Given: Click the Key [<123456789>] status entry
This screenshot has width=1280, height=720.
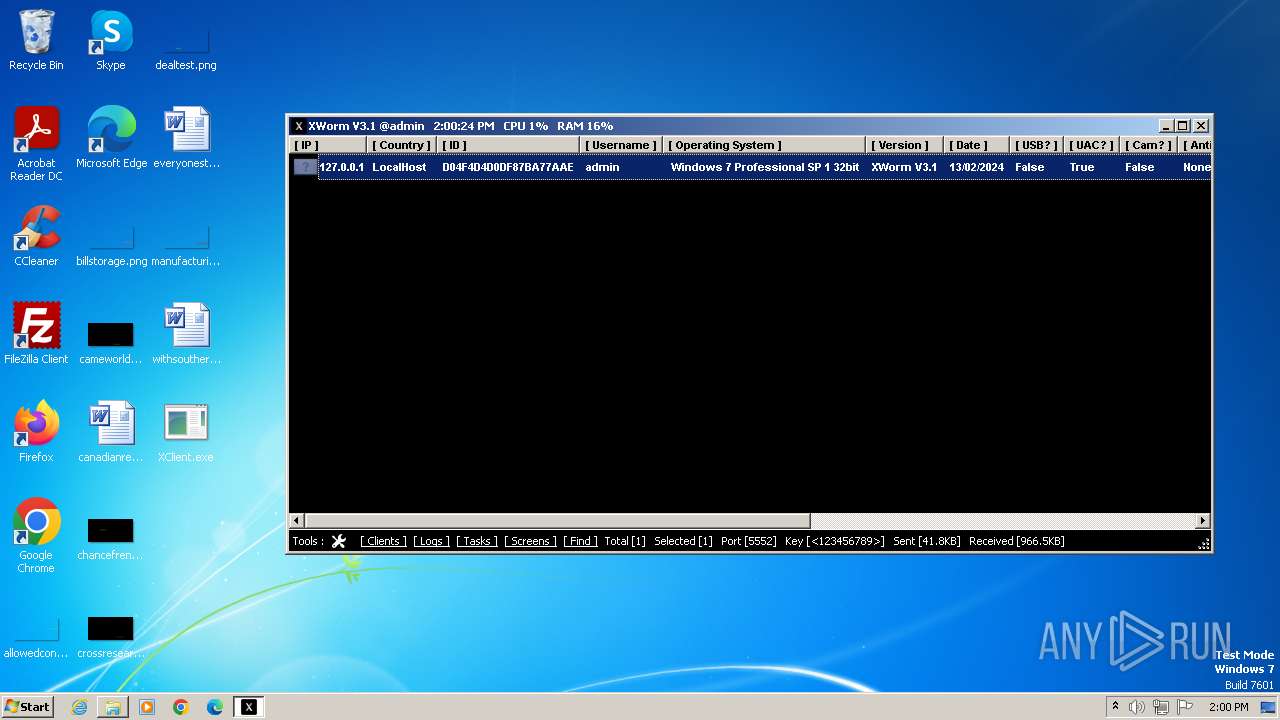Looking at the screenshot, I should pos(835,541).
